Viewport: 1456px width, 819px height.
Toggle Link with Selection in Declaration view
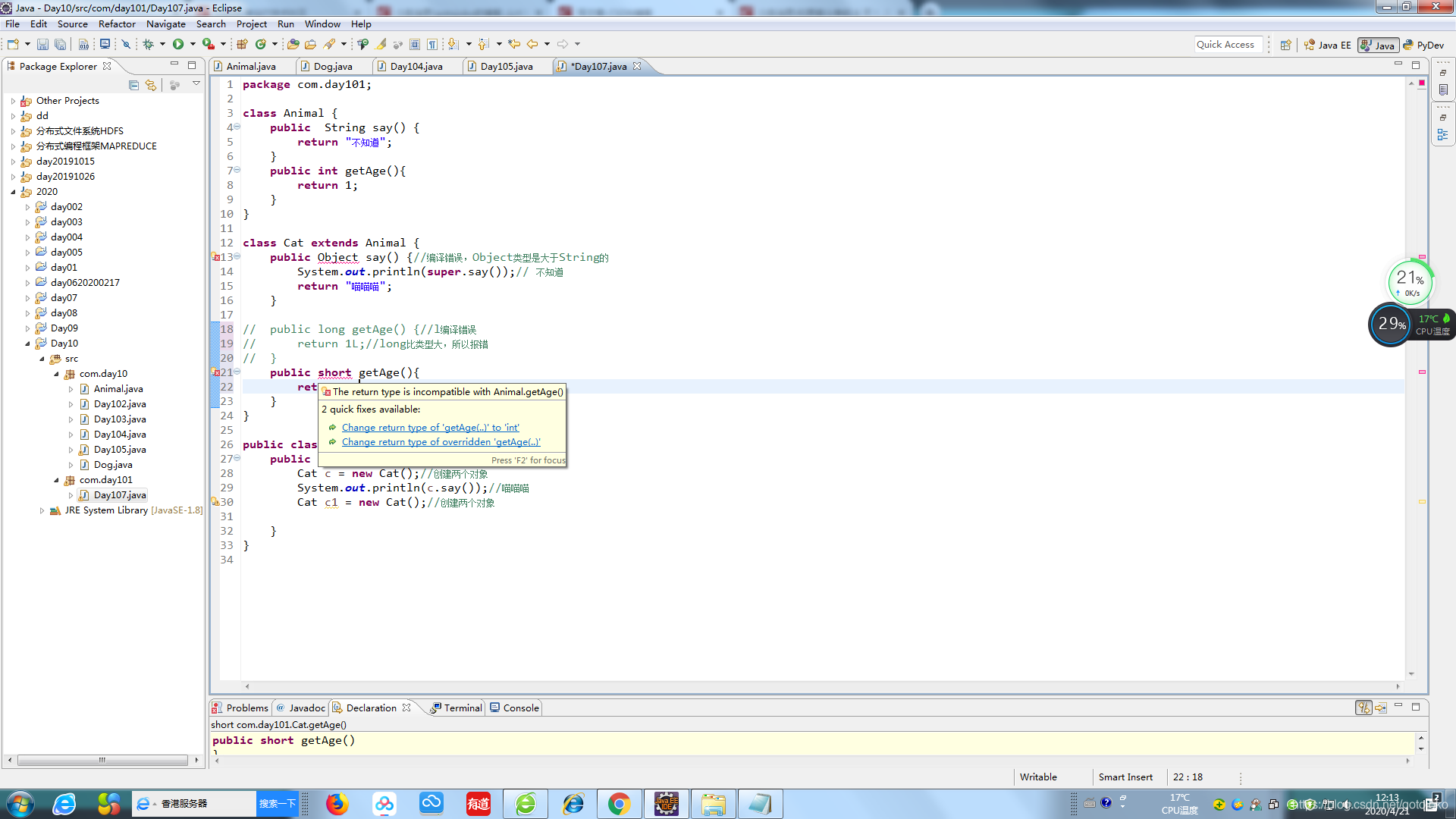tap(1363, 708)
